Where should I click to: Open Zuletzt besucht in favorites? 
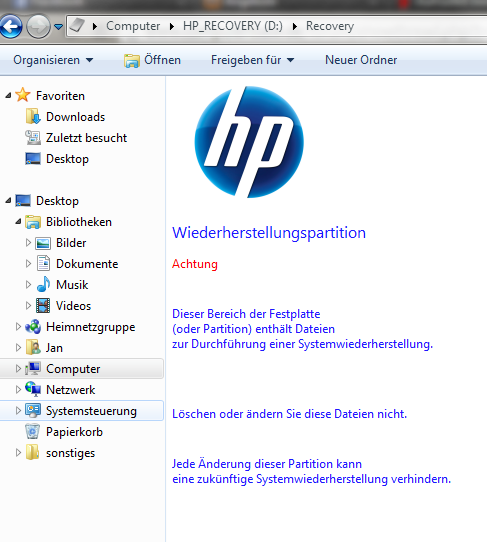pos(86,138)
